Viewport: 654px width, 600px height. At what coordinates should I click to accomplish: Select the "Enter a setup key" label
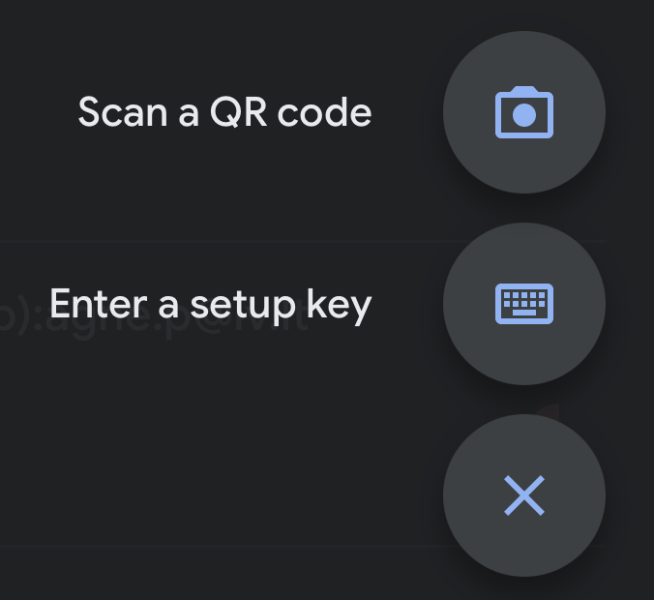point(210,303)
